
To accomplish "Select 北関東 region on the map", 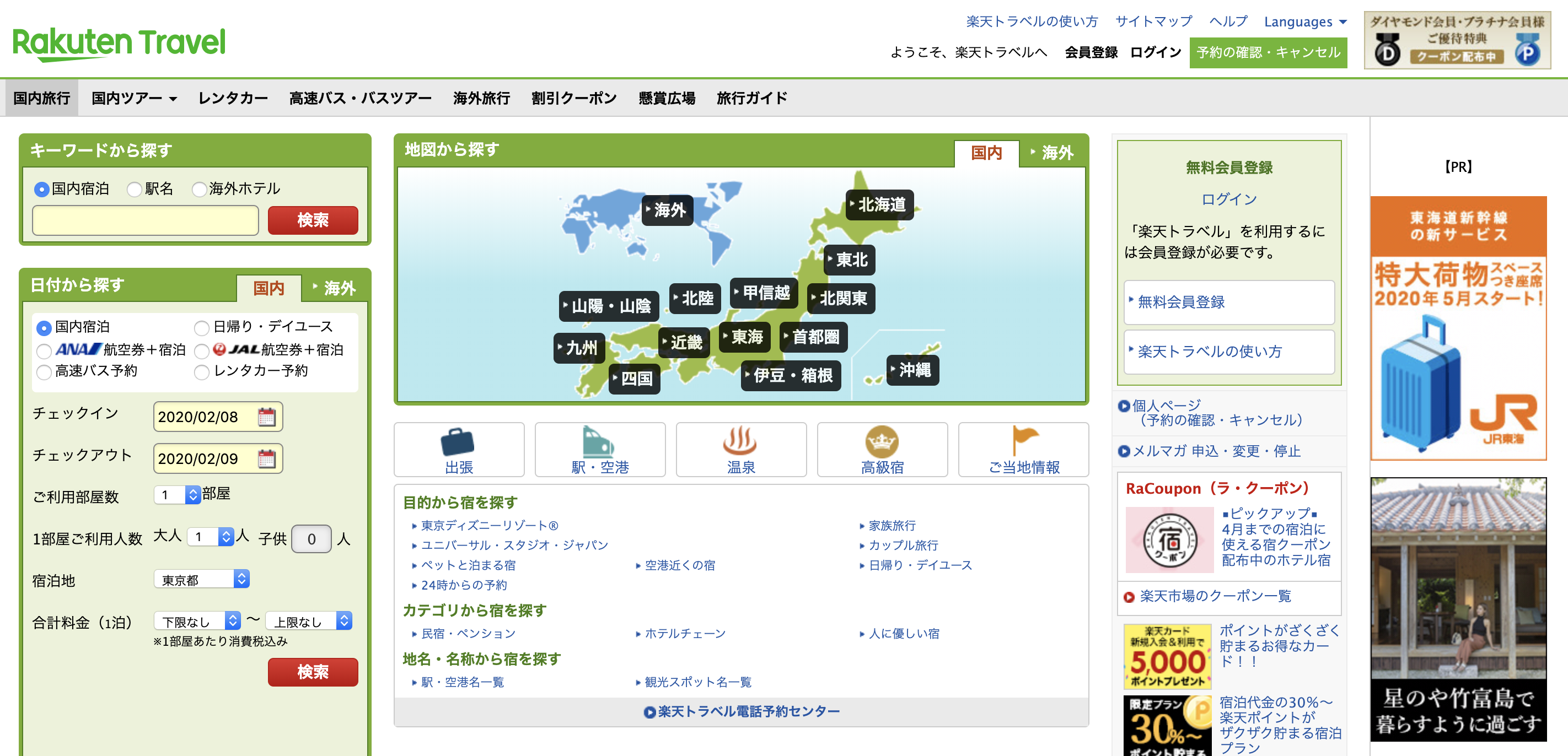I will point(841,298).
